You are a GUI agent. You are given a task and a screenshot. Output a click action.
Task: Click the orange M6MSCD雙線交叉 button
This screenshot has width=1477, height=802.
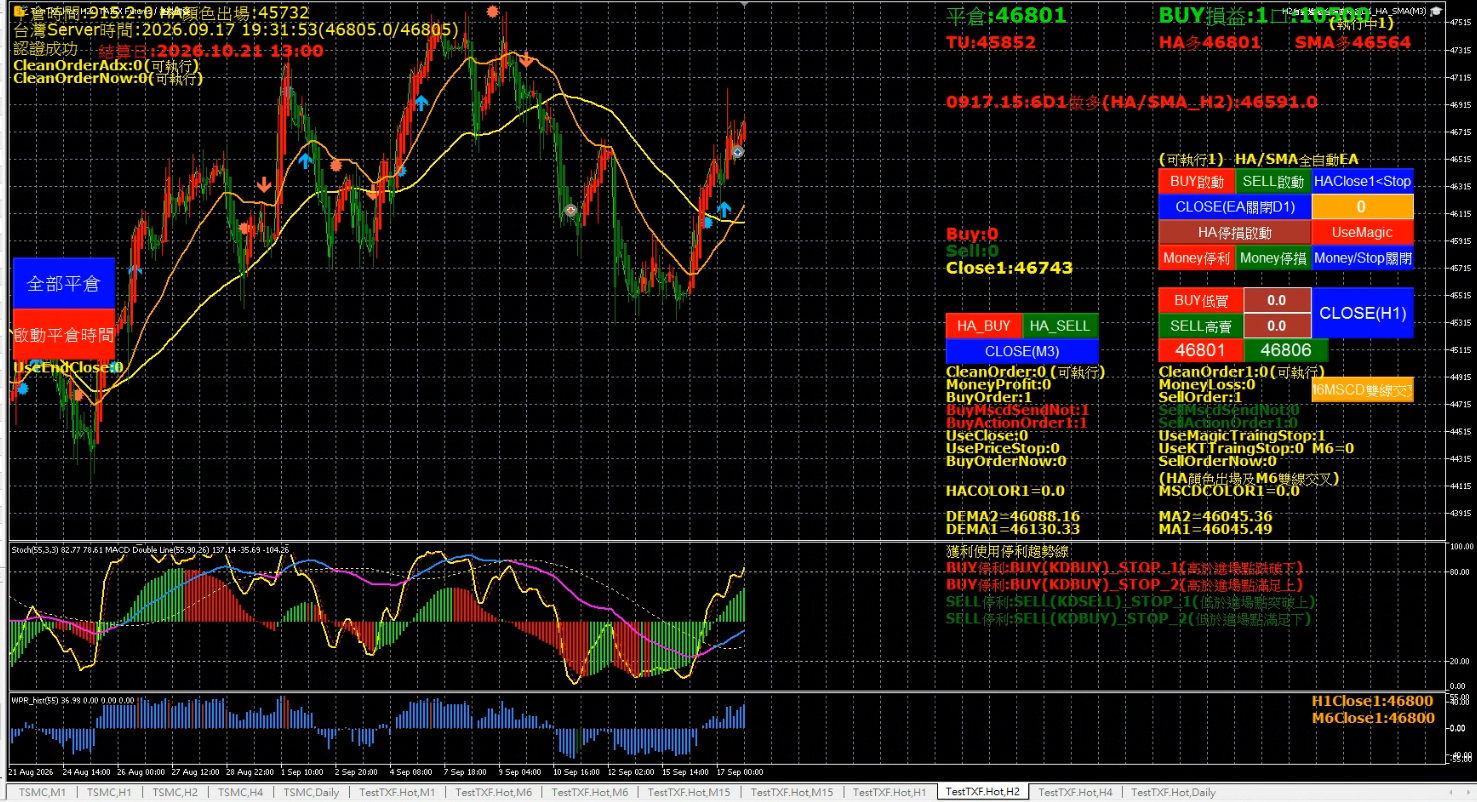1362,390
